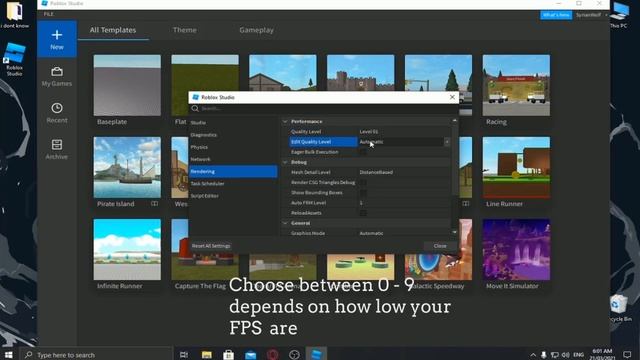This screenshot has width=640, height=360.
Task: Collapse the General section
Action: 285,223
